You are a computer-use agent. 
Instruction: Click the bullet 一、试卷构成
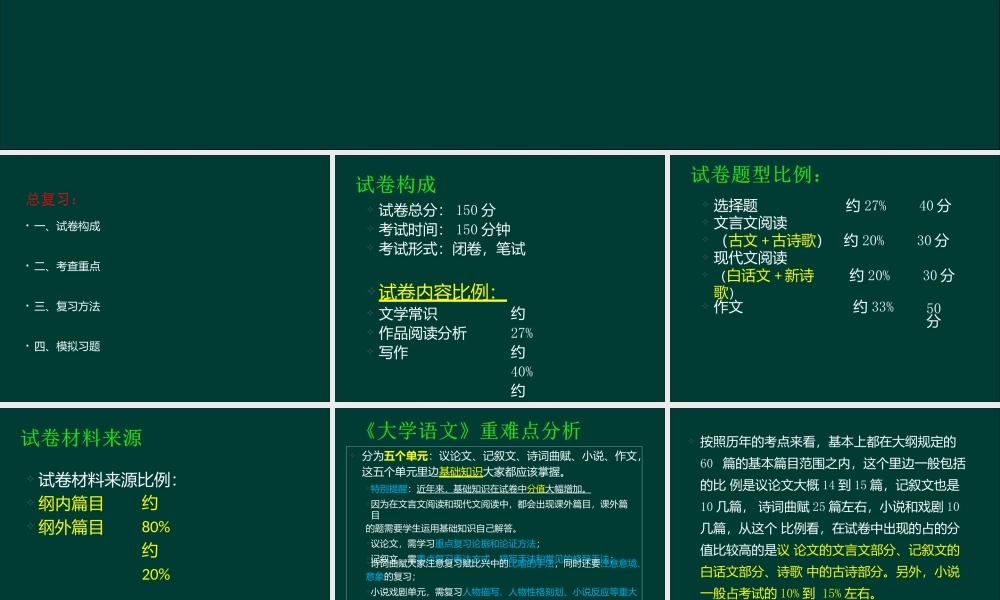[x=67, y=226]
